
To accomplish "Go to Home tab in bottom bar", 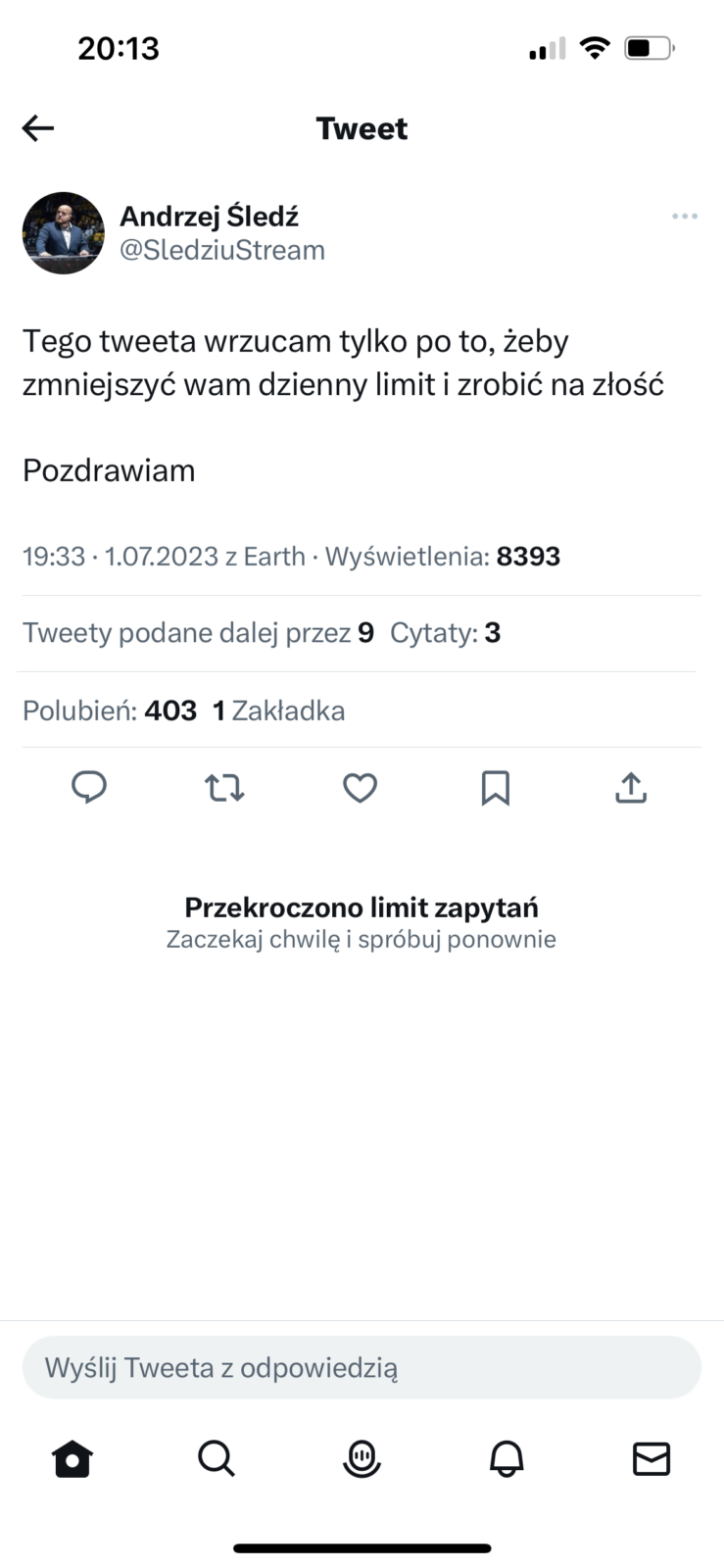I will point(72,1459).
